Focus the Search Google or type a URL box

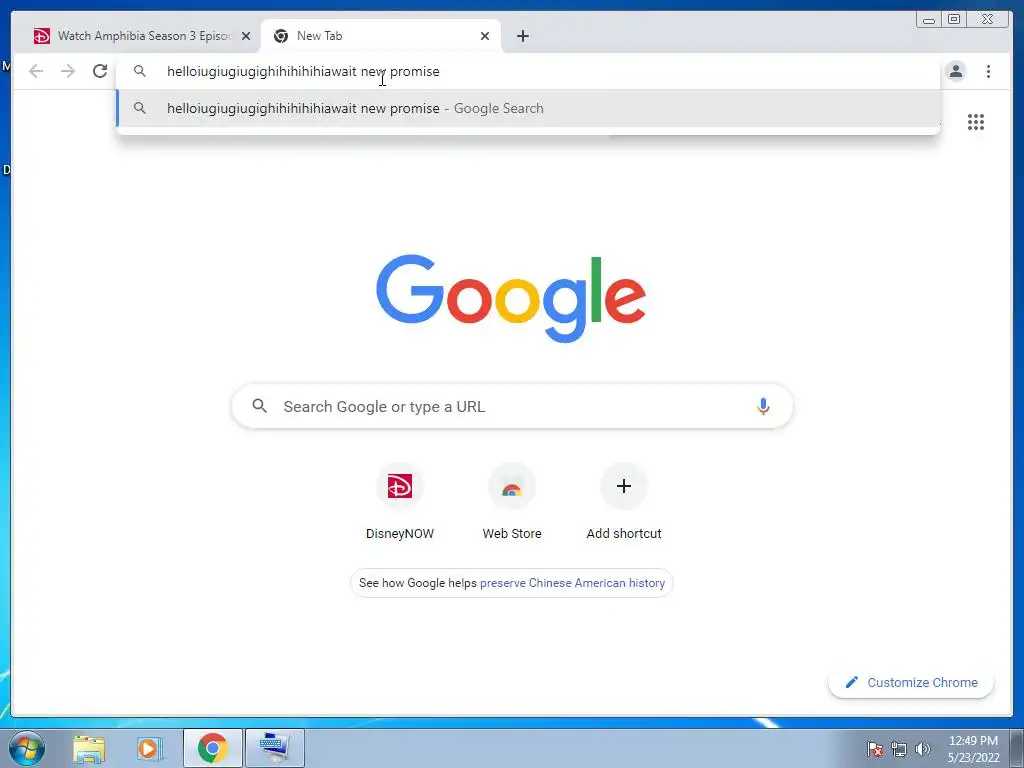pyautogui.click(x=512, y=406)
